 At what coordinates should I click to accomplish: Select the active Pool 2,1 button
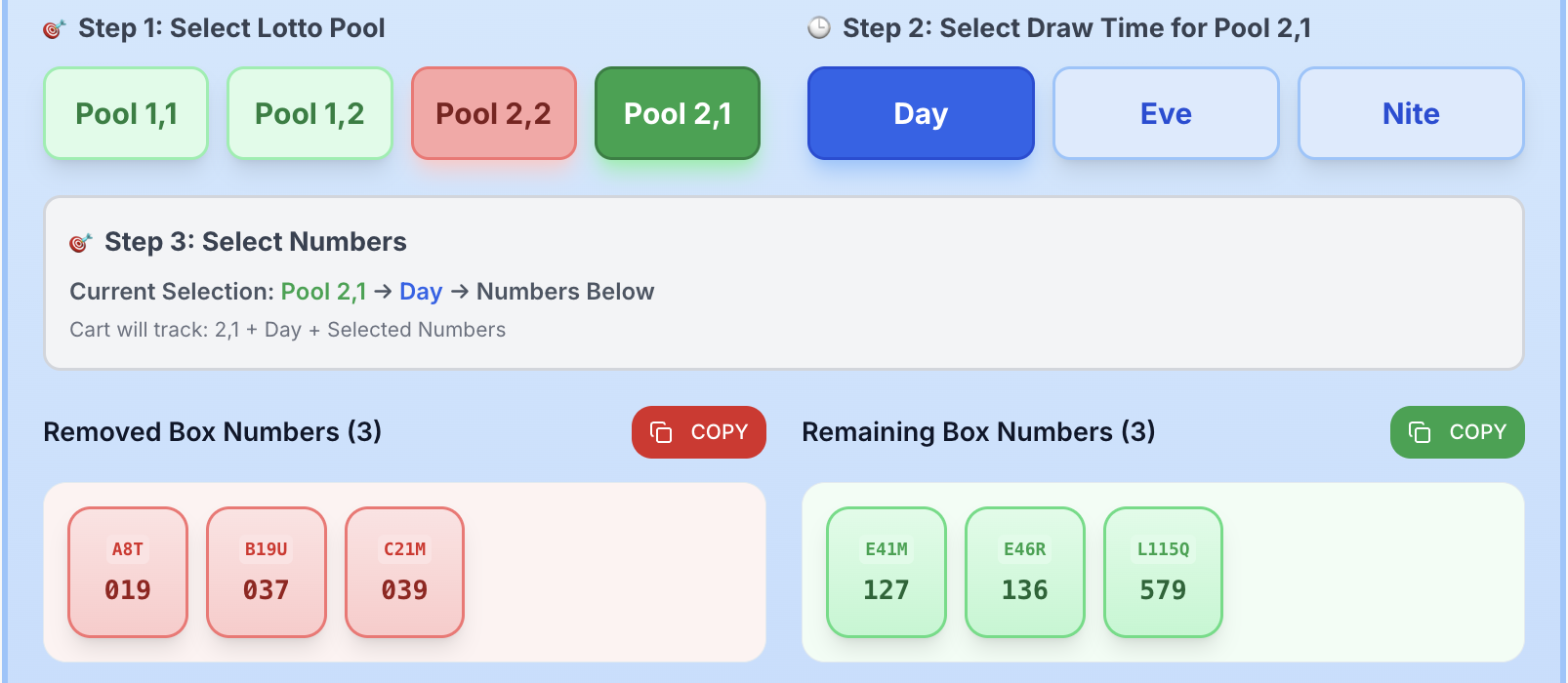[678, 113]
